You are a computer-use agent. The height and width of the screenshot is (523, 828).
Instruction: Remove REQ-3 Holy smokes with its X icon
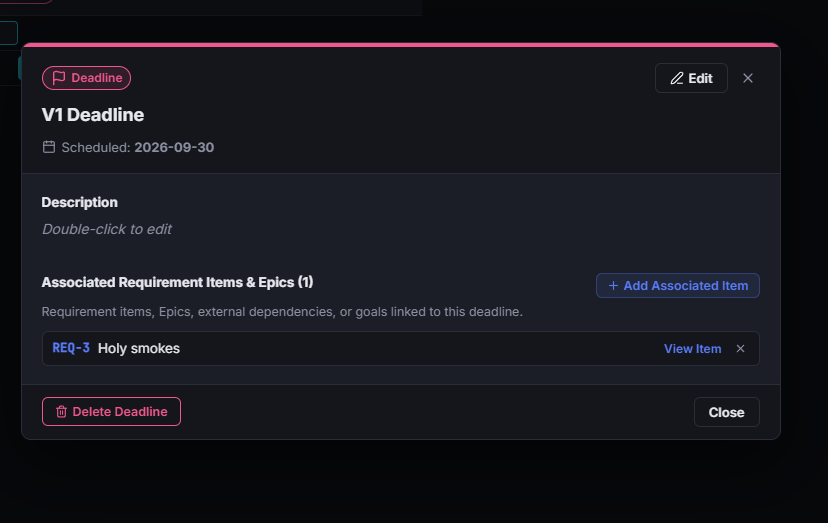tap(740, 349)
